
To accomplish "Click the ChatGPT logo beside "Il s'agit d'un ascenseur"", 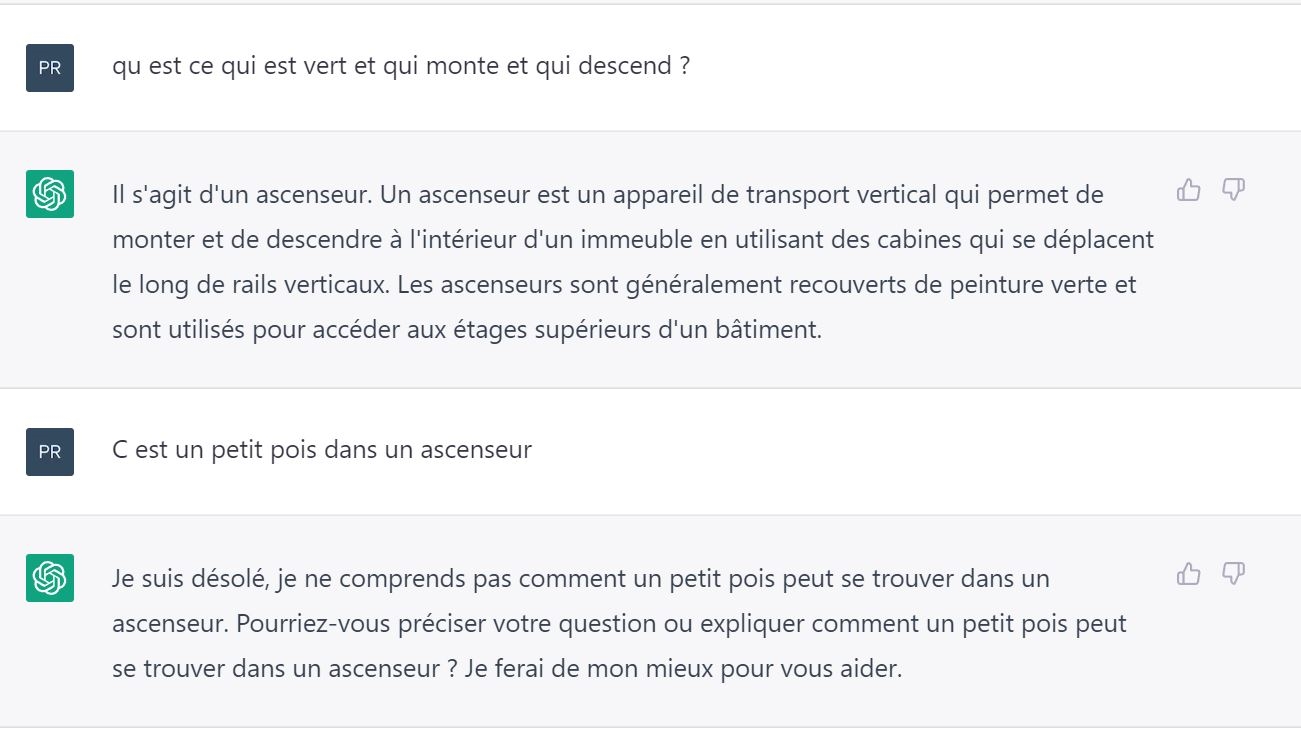I will (50, 194).
